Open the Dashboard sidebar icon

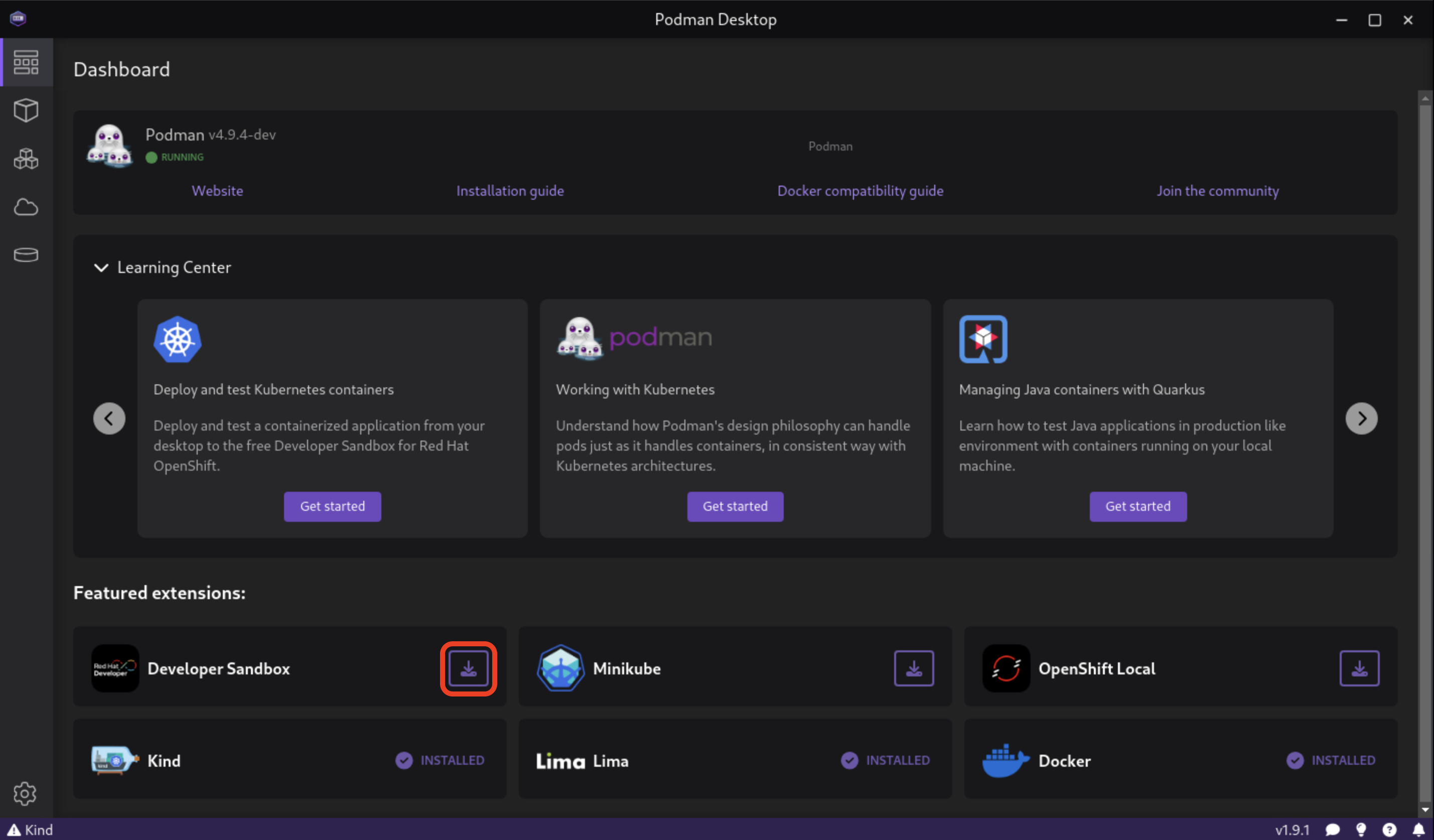pos(26,63)
